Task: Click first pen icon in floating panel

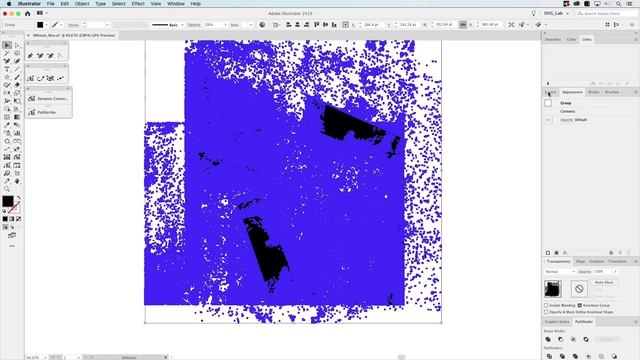Action: click(31, 56)
